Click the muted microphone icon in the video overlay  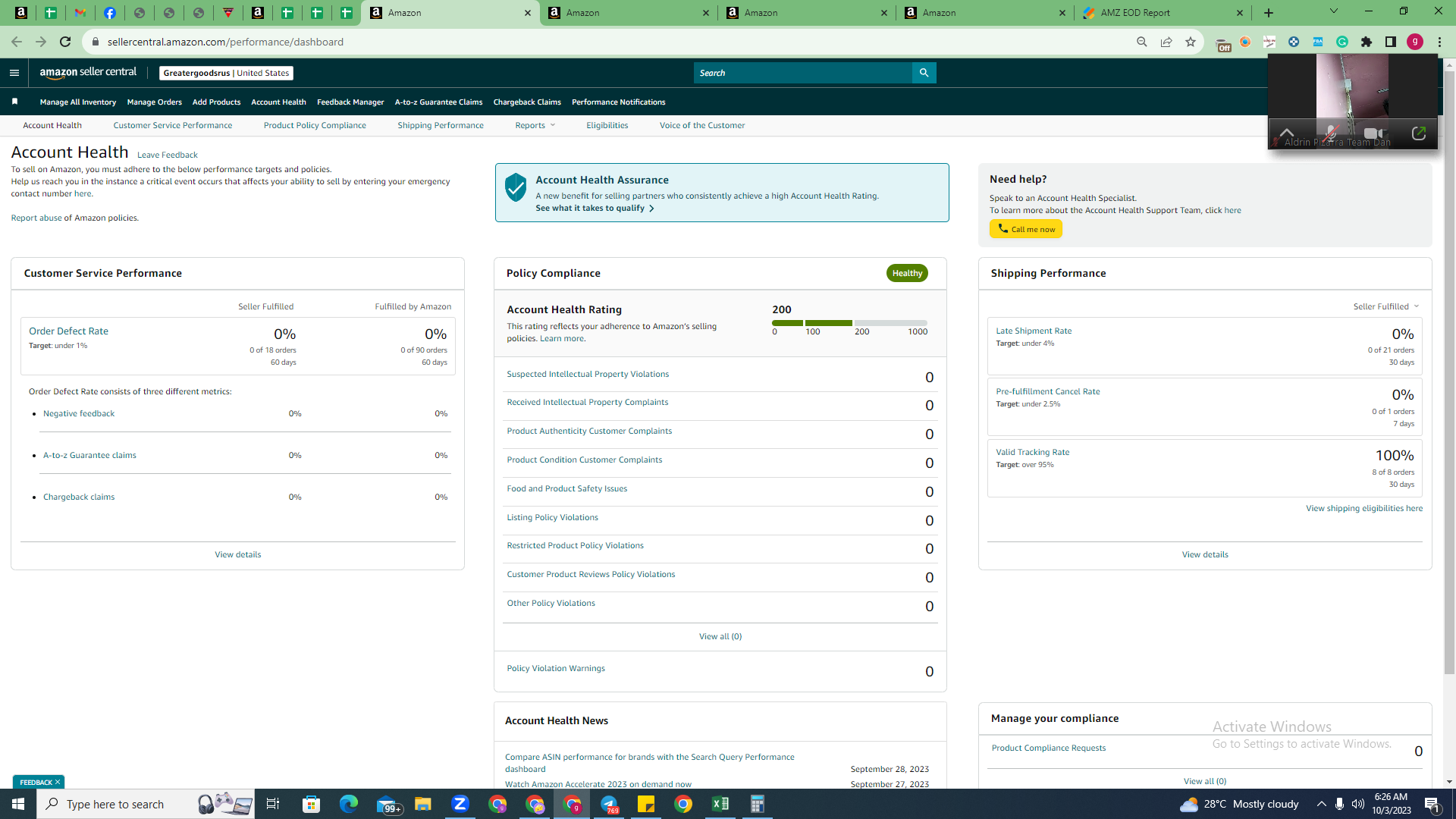1330,134
